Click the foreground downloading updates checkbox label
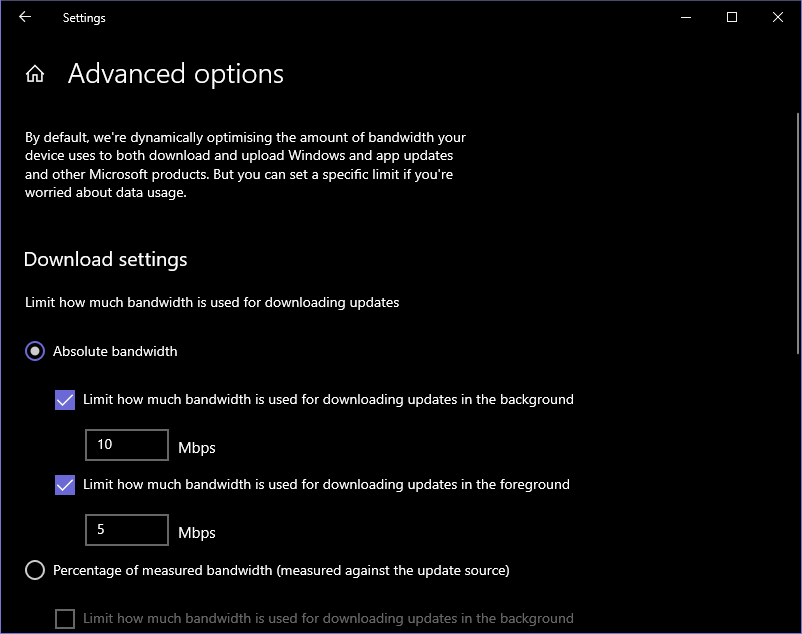 [x=330, y=484]
